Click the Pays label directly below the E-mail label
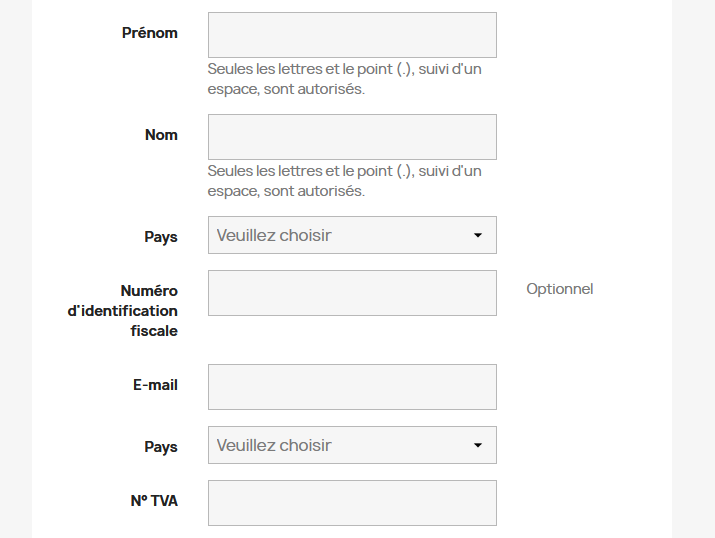 click(x=161, y=447)
